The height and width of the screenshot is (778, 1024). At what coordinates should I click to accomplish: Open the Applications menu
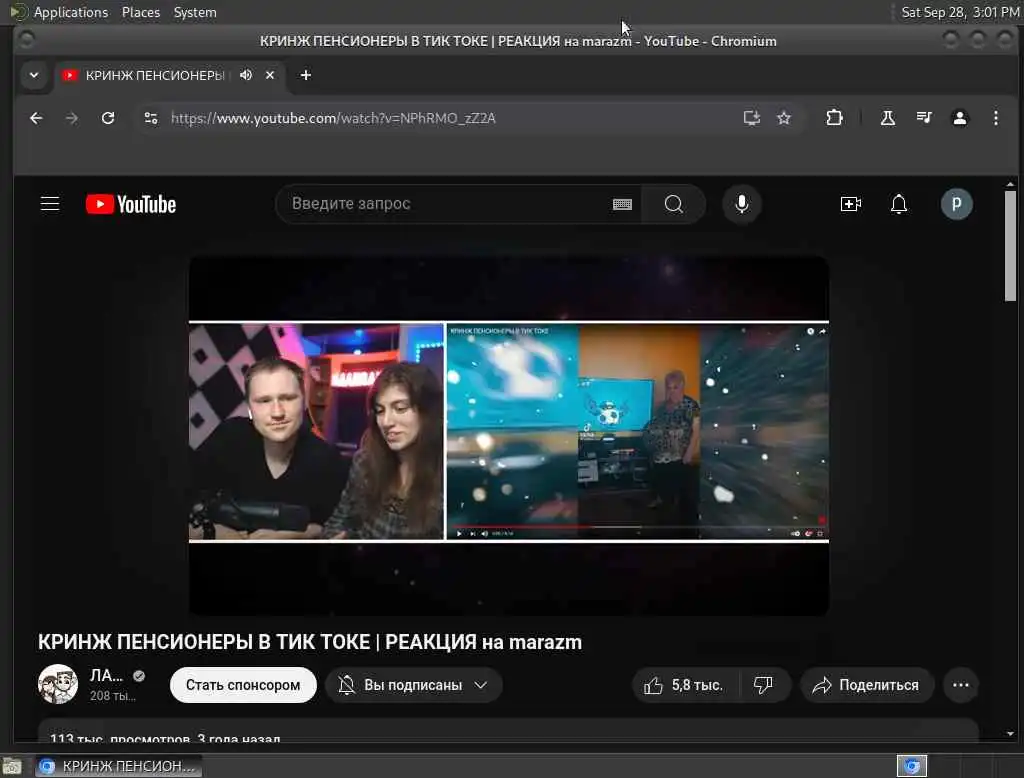point(71,12)
